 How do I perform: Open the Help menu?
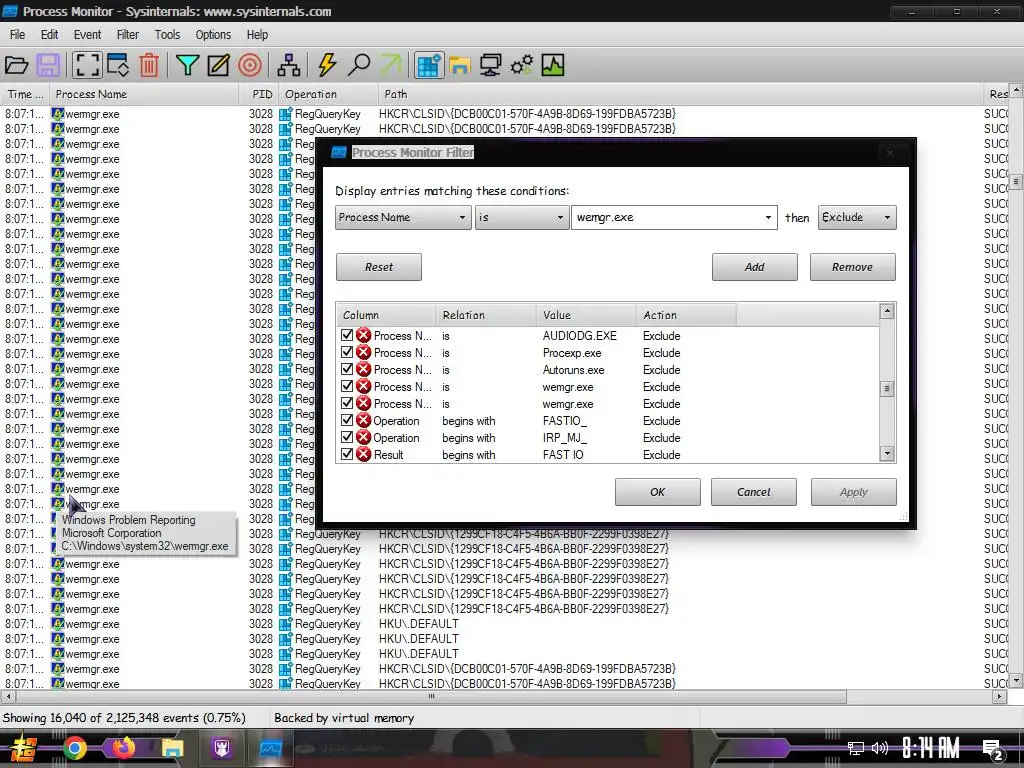coord(257,35)
